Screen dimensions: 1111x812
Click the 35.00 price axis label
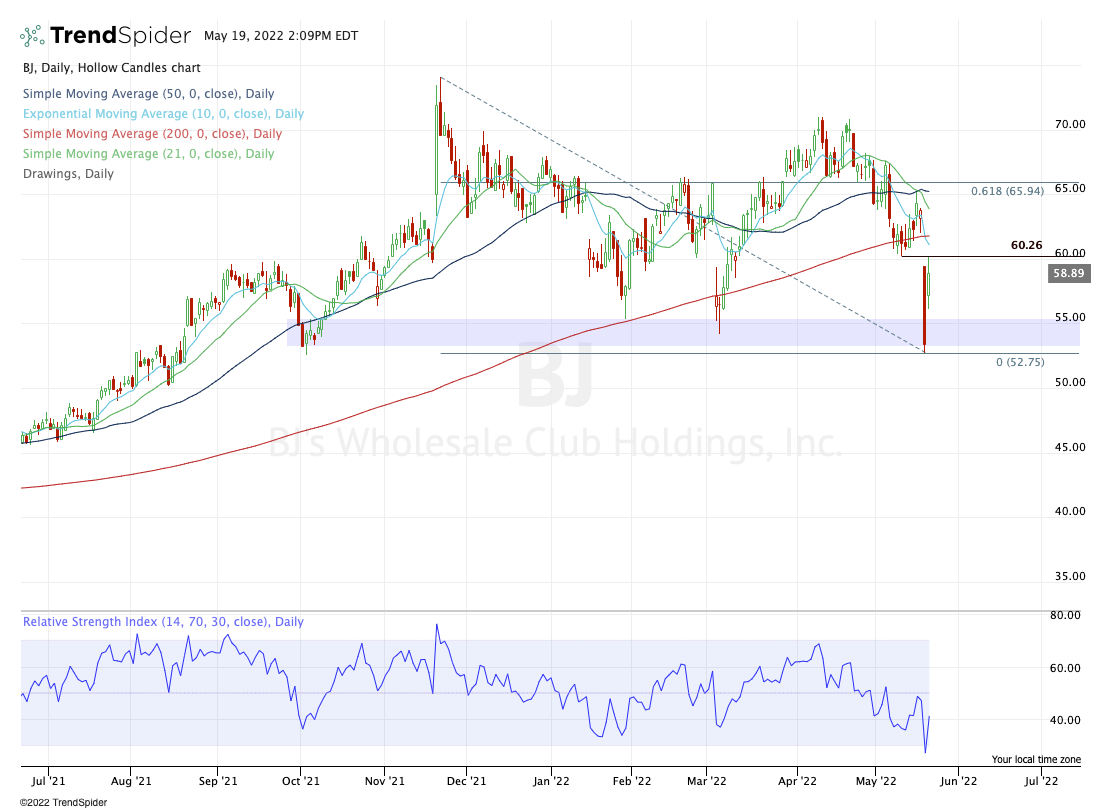point(1070,576)
